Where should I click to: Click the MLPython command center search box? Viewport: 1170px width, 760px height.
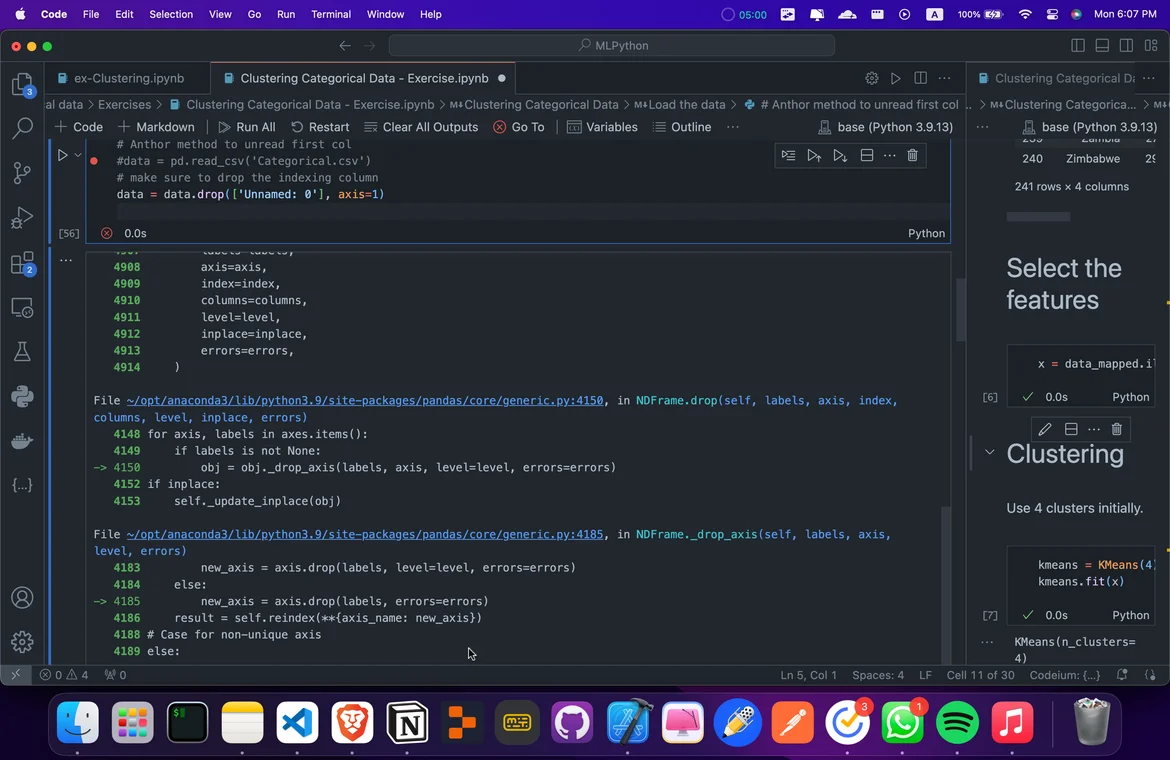pyautogui.click(x=612, y=45)
